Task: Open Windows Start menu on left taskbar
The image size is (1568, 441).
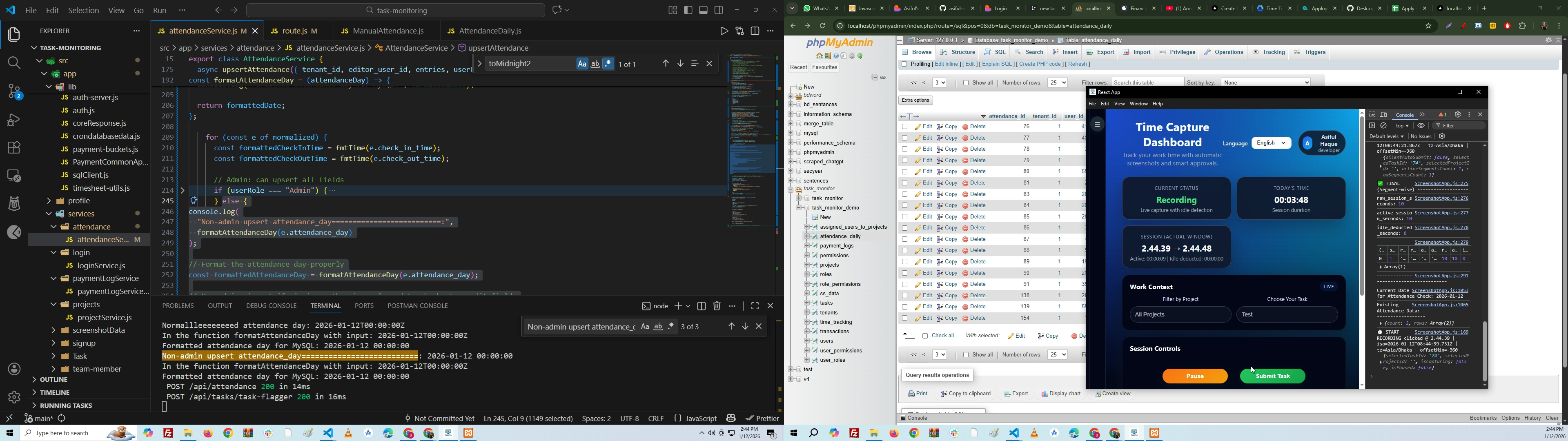Action: 9,433
